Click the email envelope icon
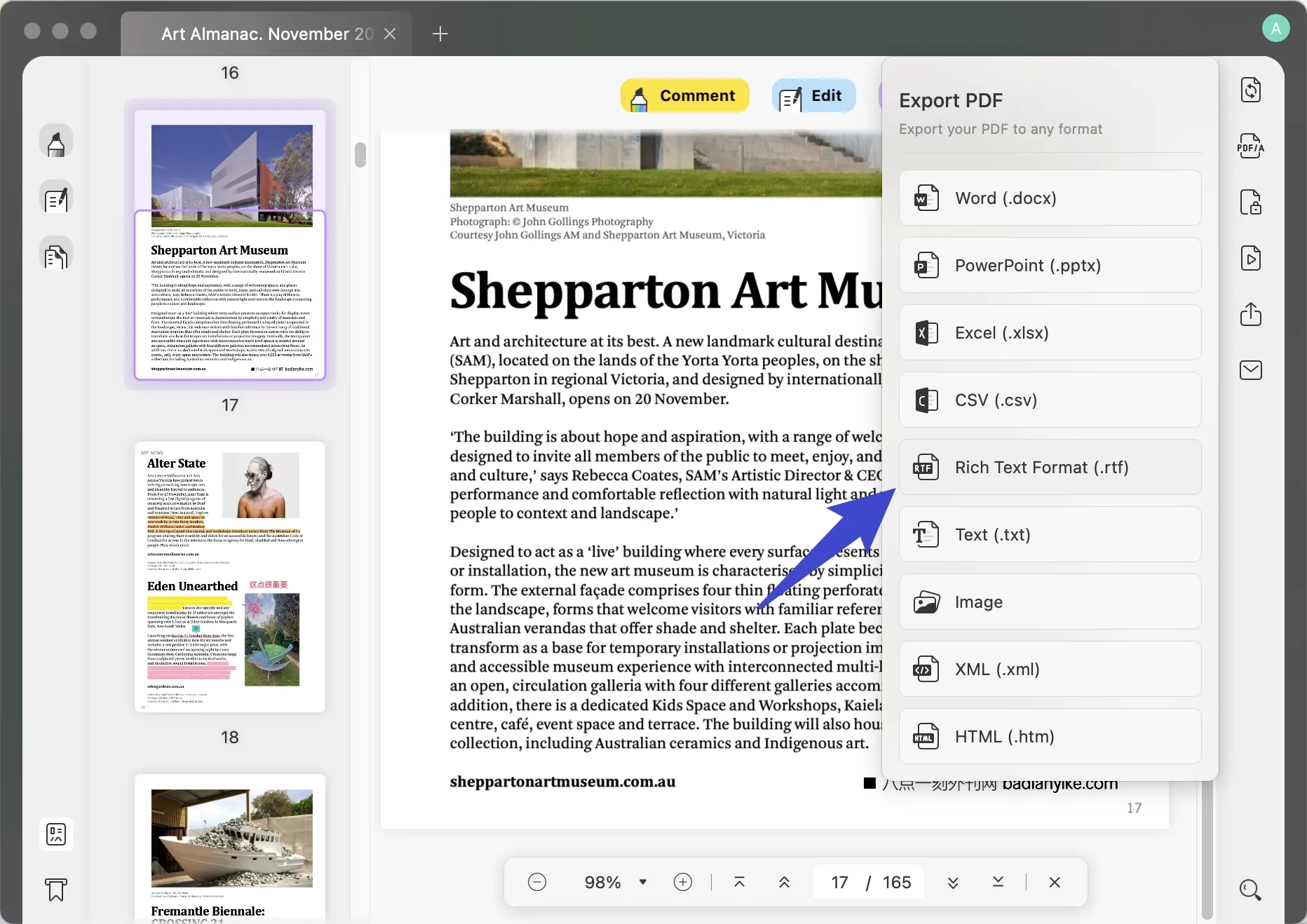The height and width of the screenshot is (924, 1307). tap(1251, 370)
